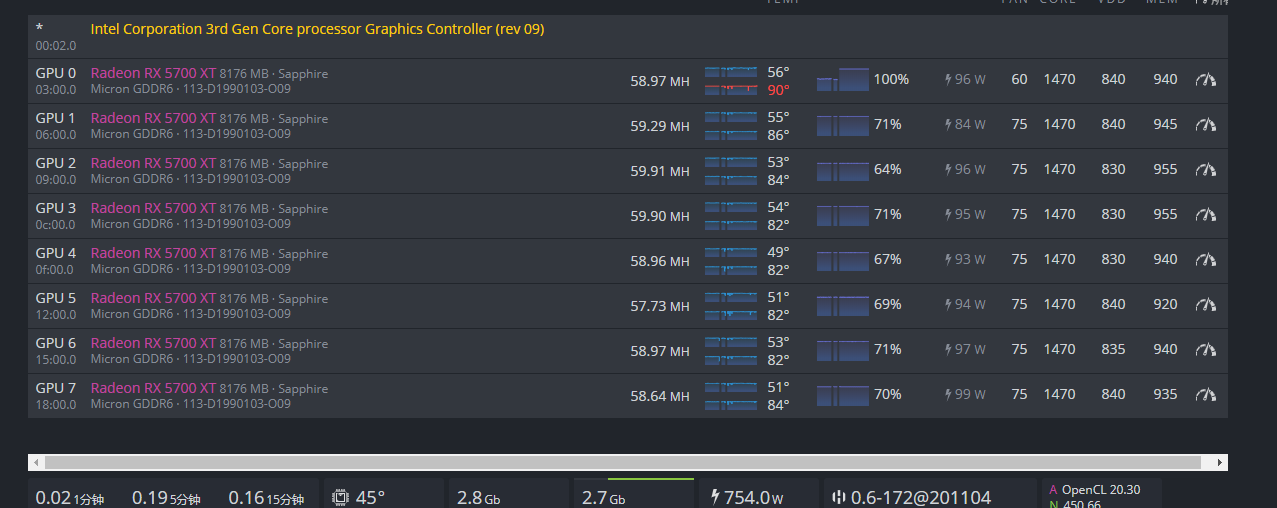The image size is (1277, 508).
Task: Click the 0.16 fifteen-minute load average
Action: coord(266,497)
